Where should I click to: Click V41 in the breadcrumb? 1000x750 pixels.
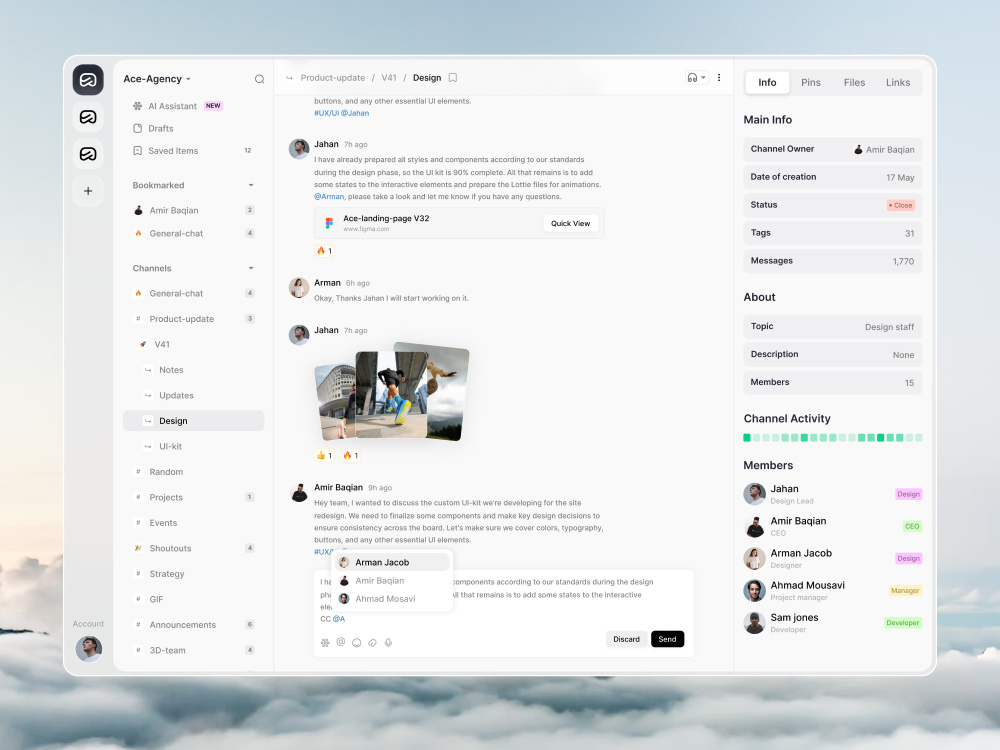click(389, 78)
